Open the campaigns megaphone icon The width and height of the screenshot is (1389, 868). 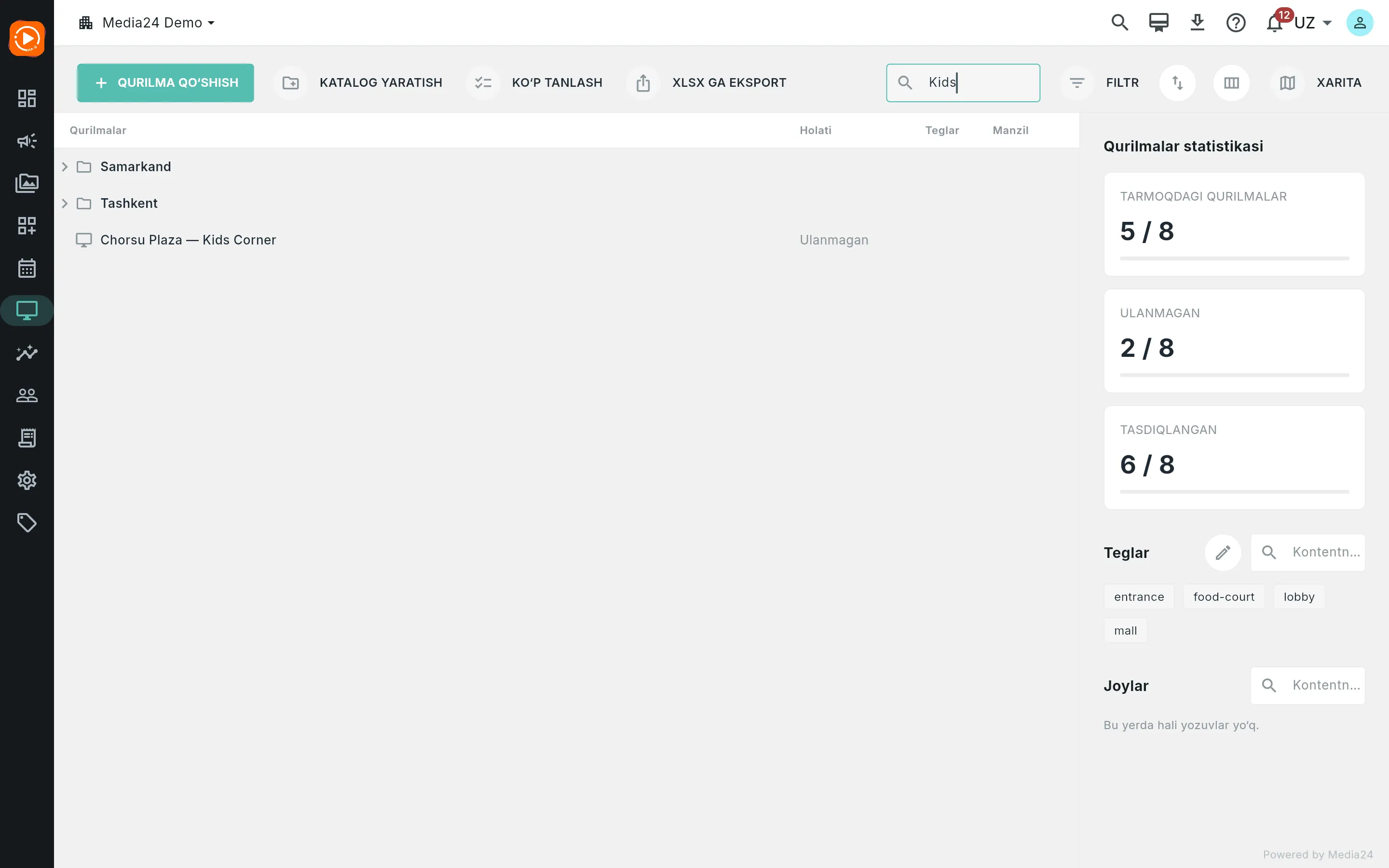point(27,141)
